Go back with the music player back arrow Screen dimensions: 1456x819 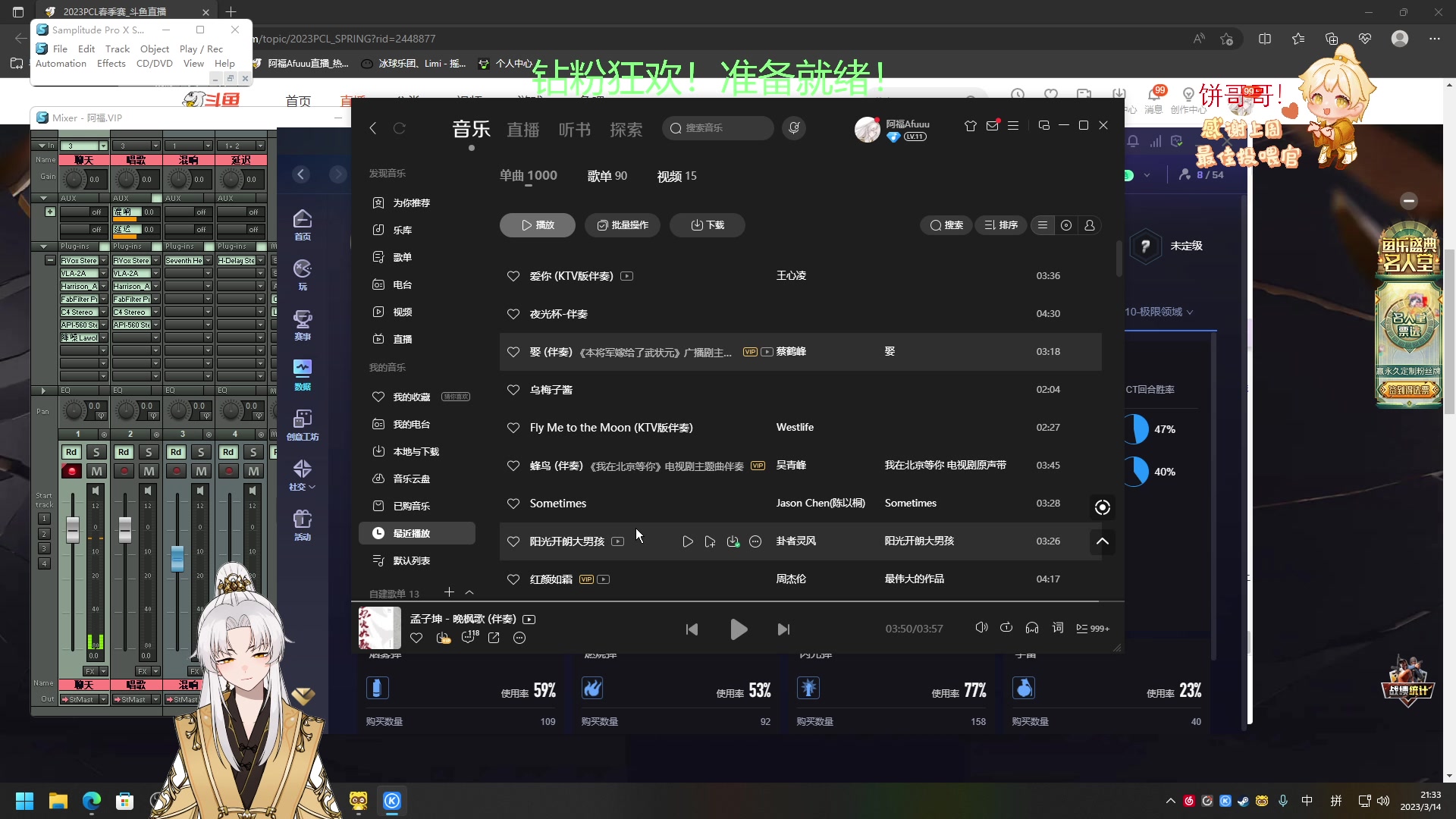click(372, 128)
